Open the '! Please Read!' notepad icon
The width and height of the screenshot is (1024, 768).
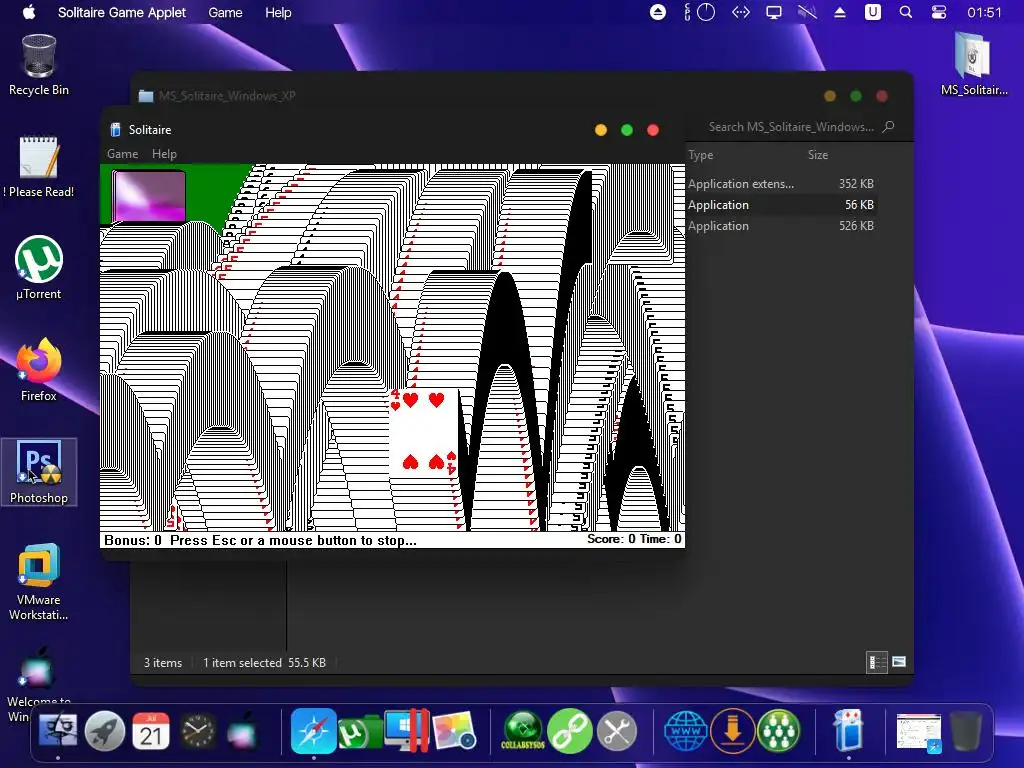[39, 167]
